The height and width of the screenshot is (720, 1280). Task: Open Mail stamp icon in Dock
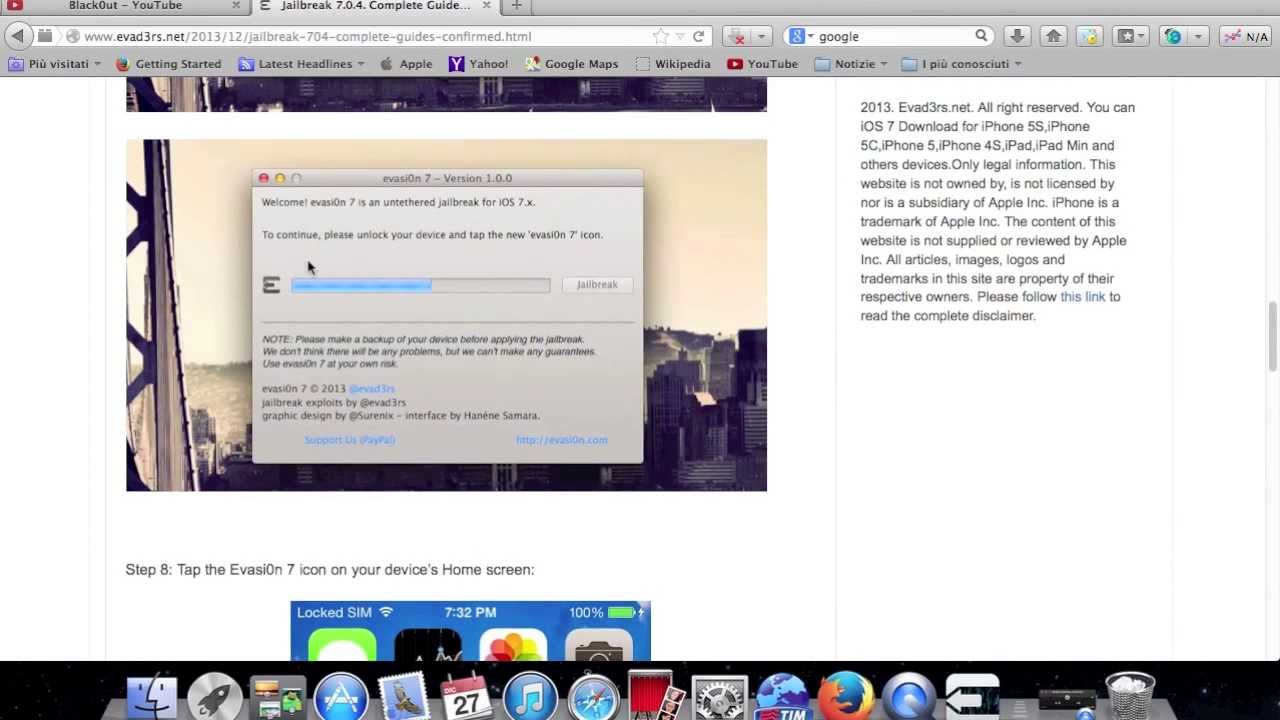(404, 696)
